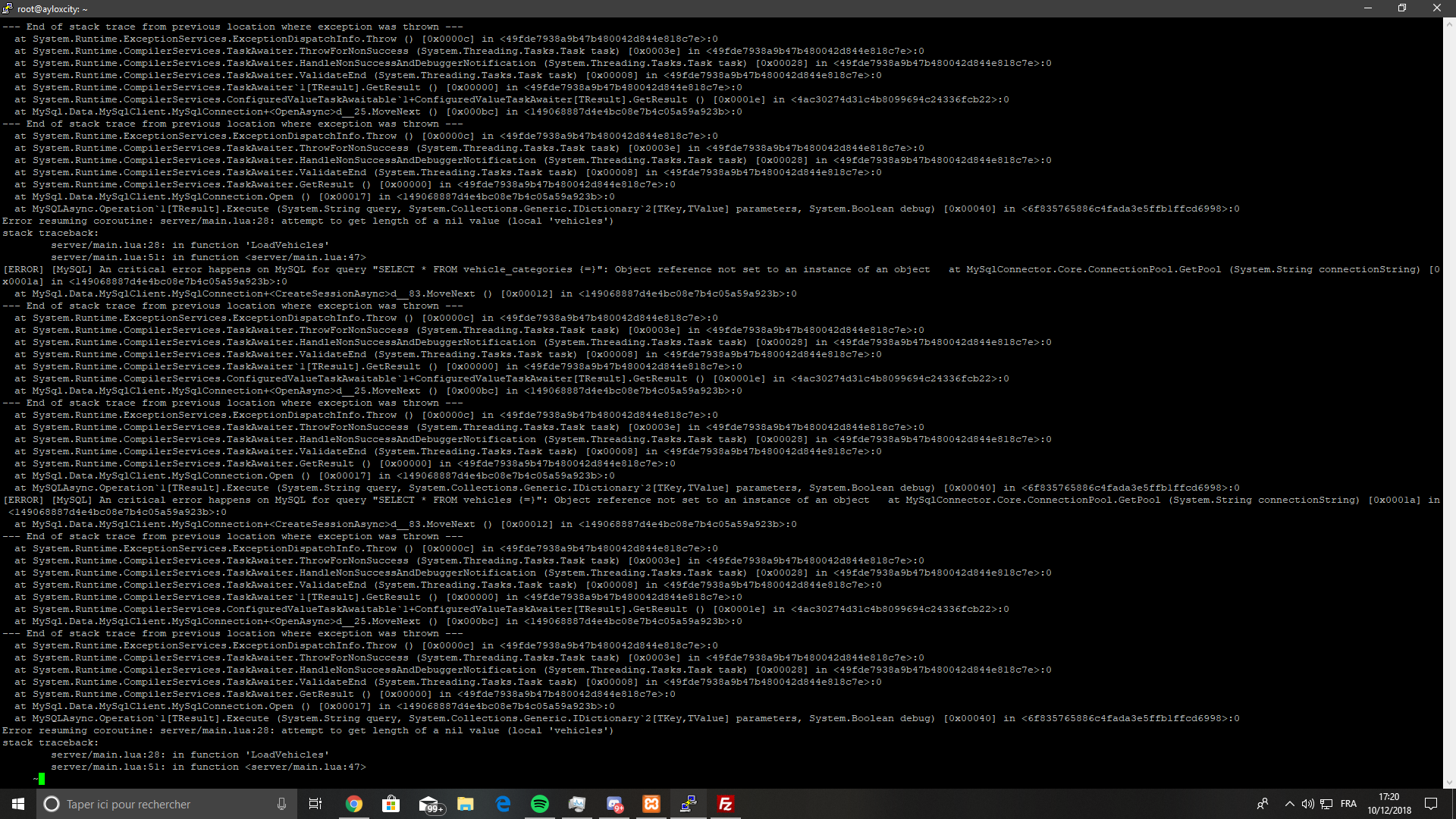The height and width of the screenshot is (819, 1456).
Task: Open the Action Center notifications
Action: (x=1431, y=804)
